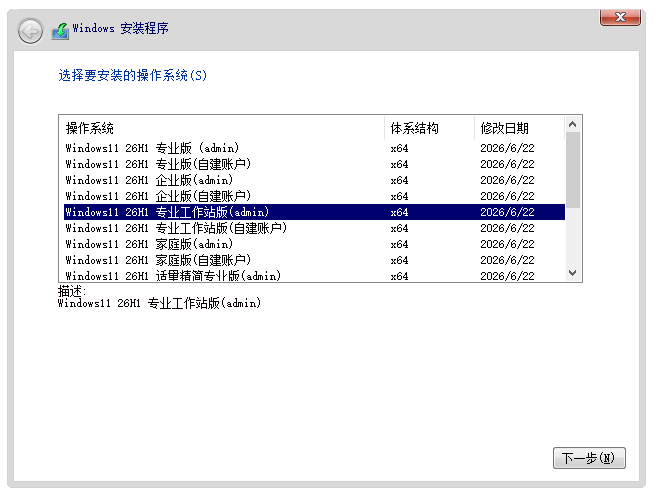The image size is (657, 500).
Task: Click x64 in the 家庭版(admin) row
Action: click(x=399, y=244)
